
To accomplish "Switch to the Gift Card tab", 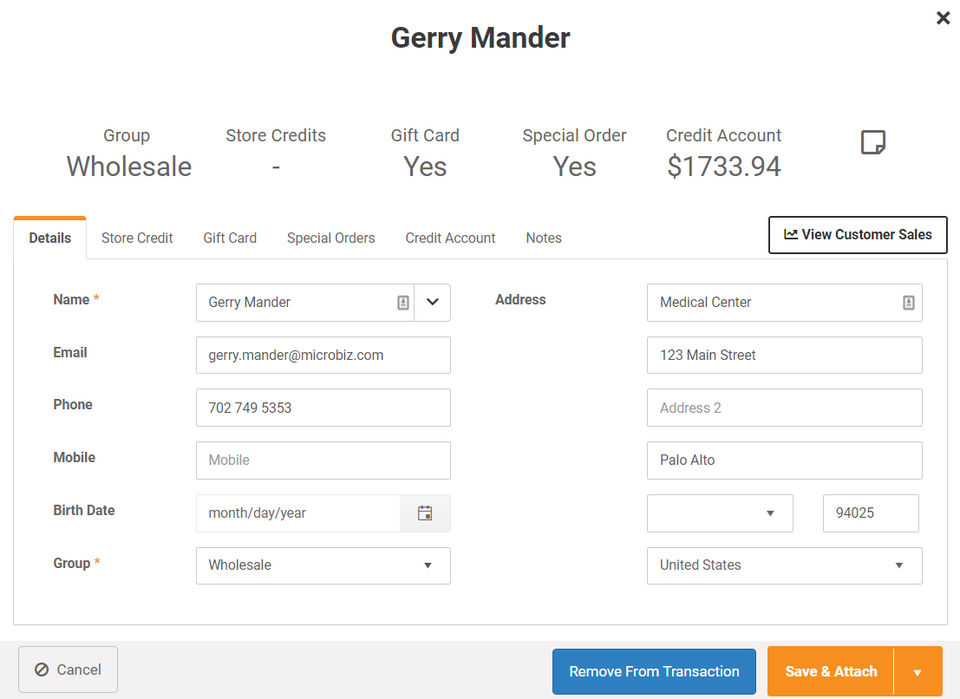I will point(230,238).
